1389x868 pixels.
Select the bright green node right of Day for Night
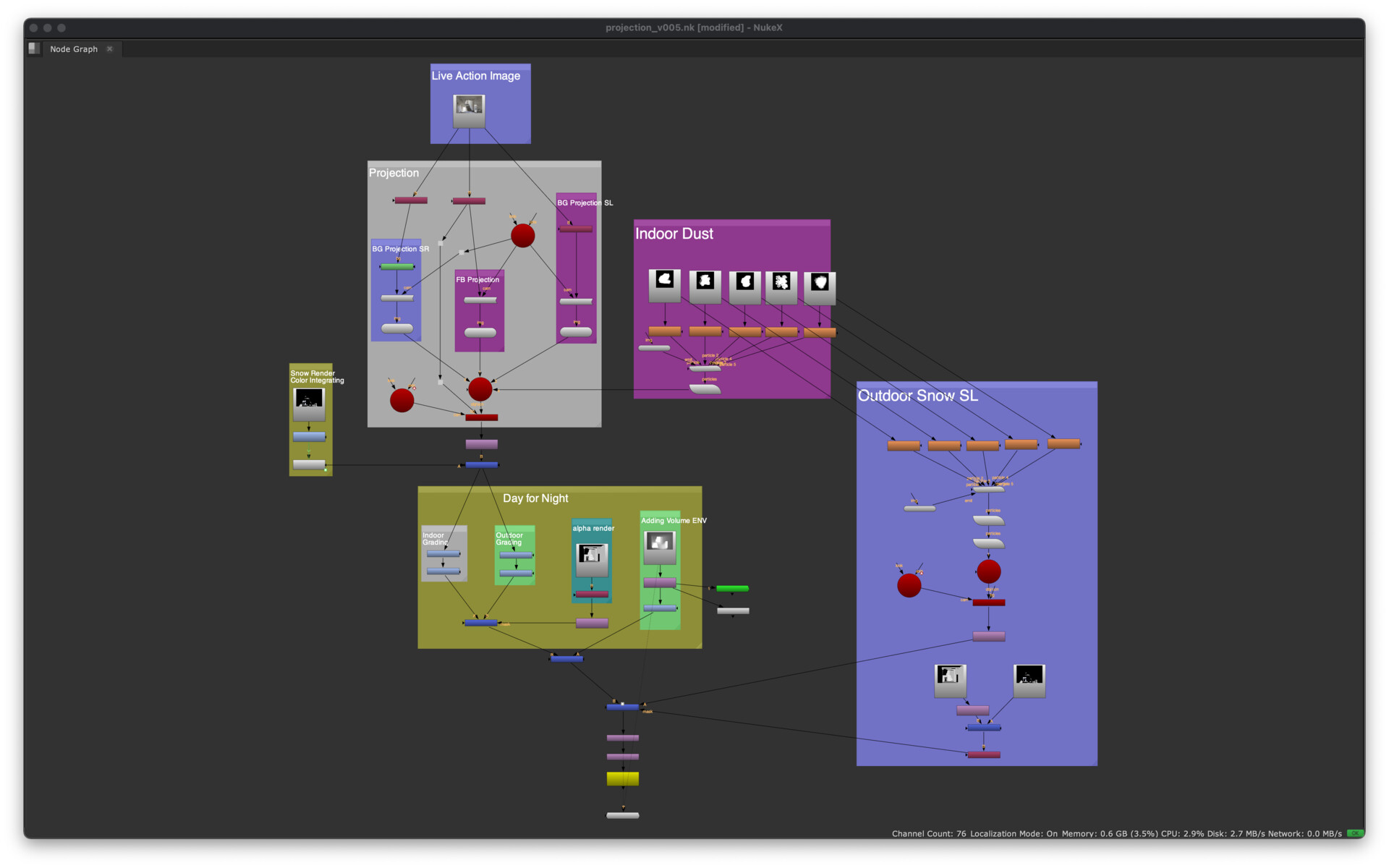pyautogui.click(x=732, y=589)
